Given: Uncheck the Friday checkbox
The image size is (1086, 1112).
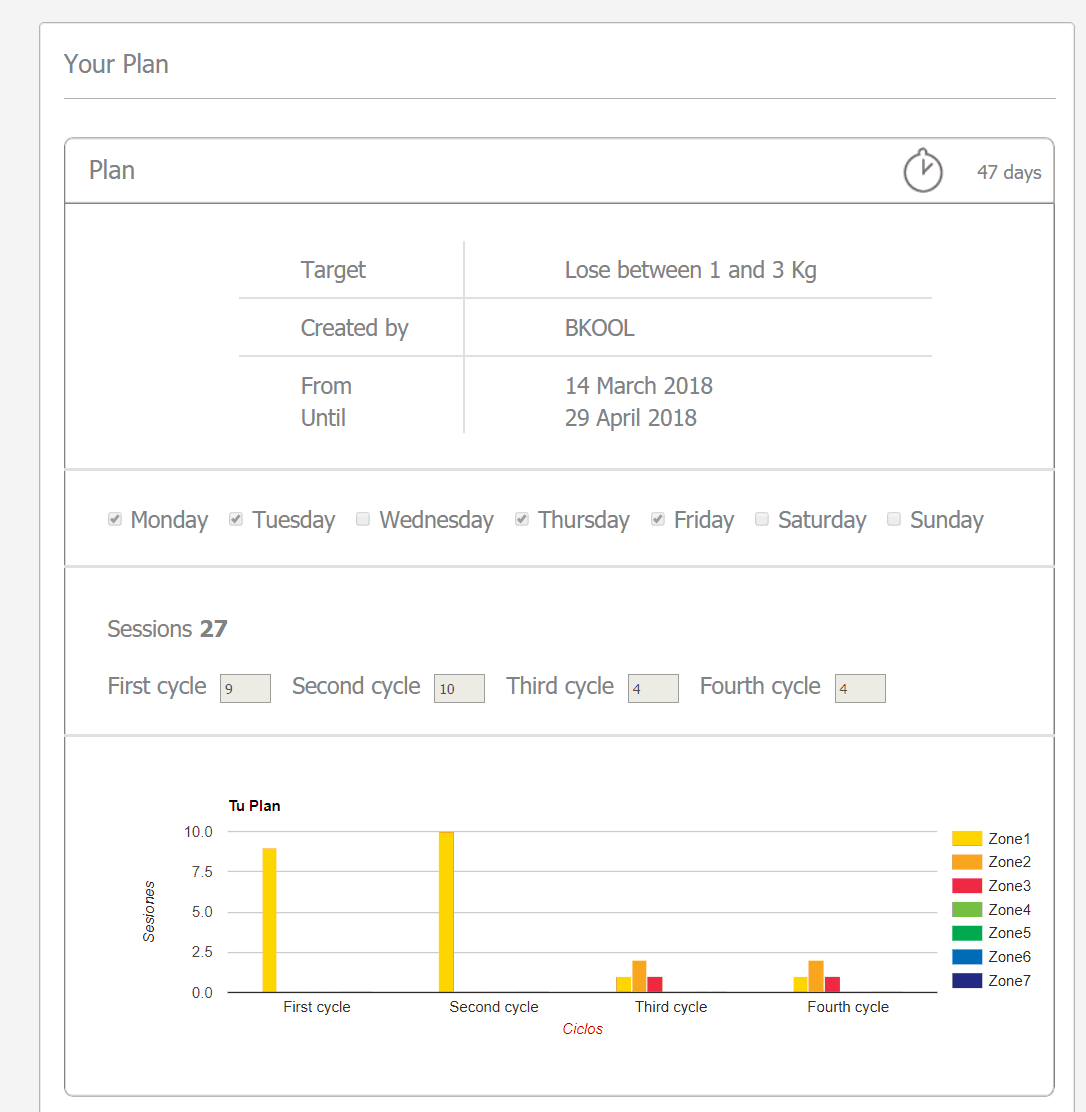Looking at the screenshot, I should coord(658,519).
